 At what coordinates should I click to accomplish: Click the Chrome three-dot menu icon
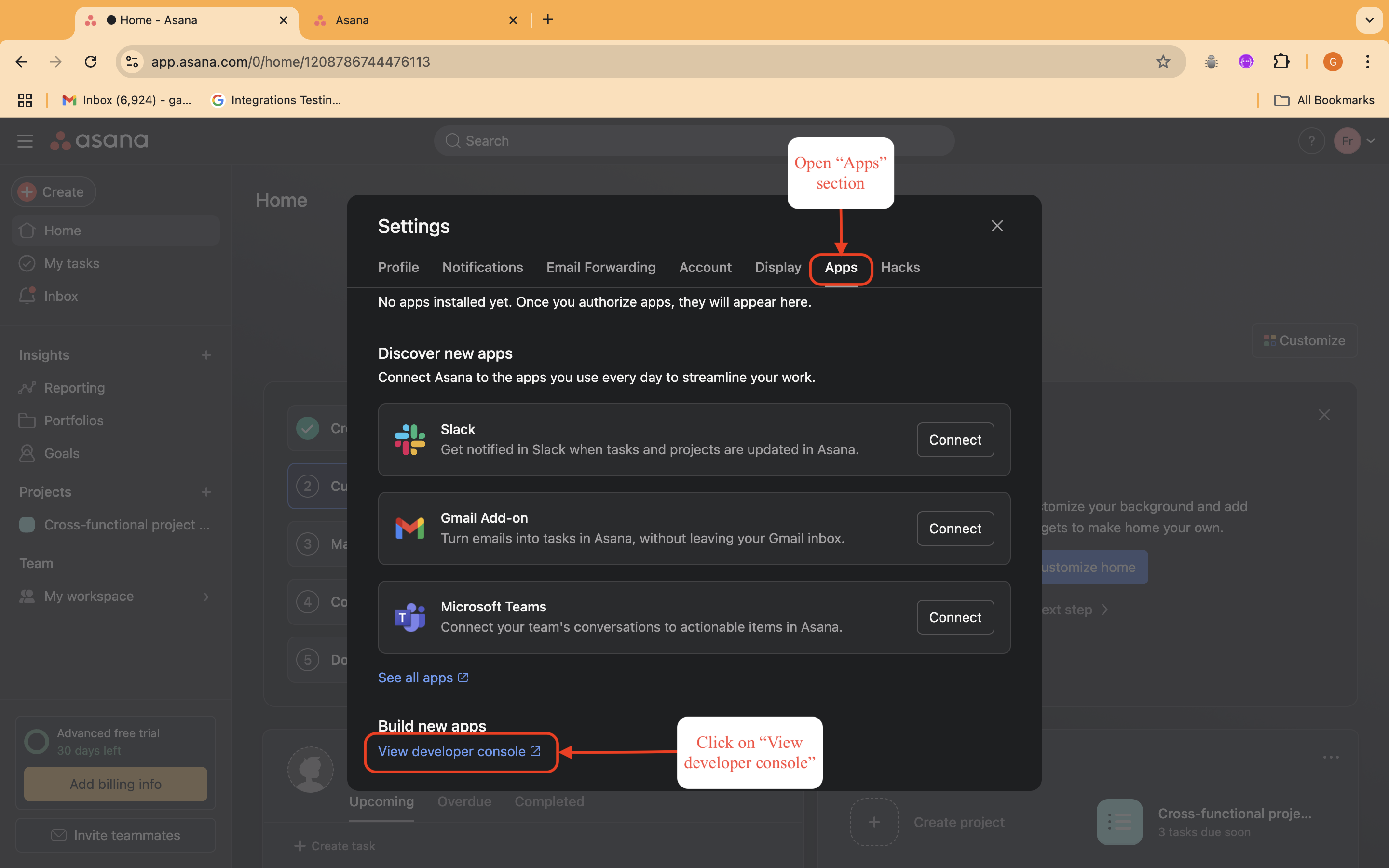pyautogui.click(x=1367, y=61)
